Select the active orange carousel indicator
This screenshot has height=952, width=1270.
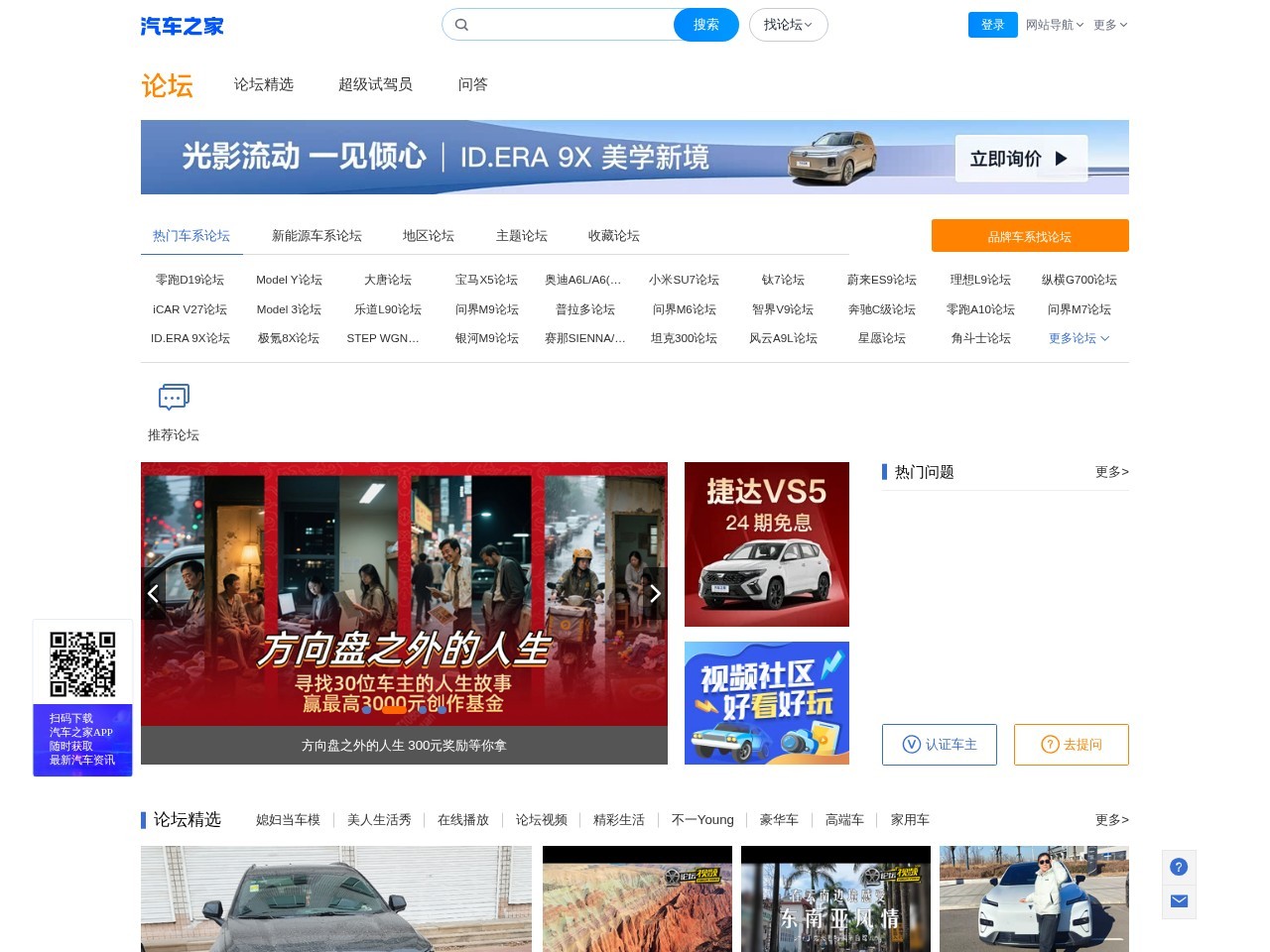[394, 709]
